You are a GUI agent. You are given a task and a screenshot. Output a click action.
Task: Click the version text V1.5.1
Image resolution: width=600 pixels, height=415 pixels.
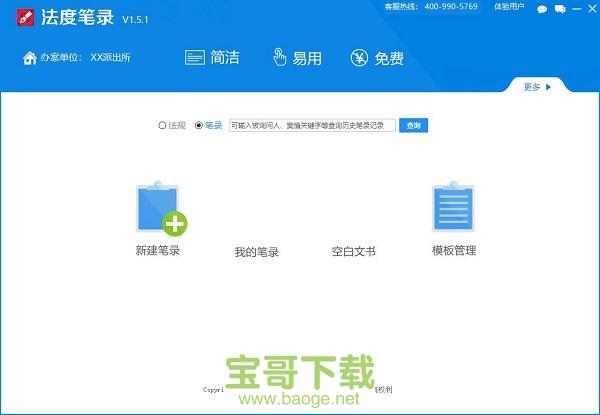click(x=135, y=20)
